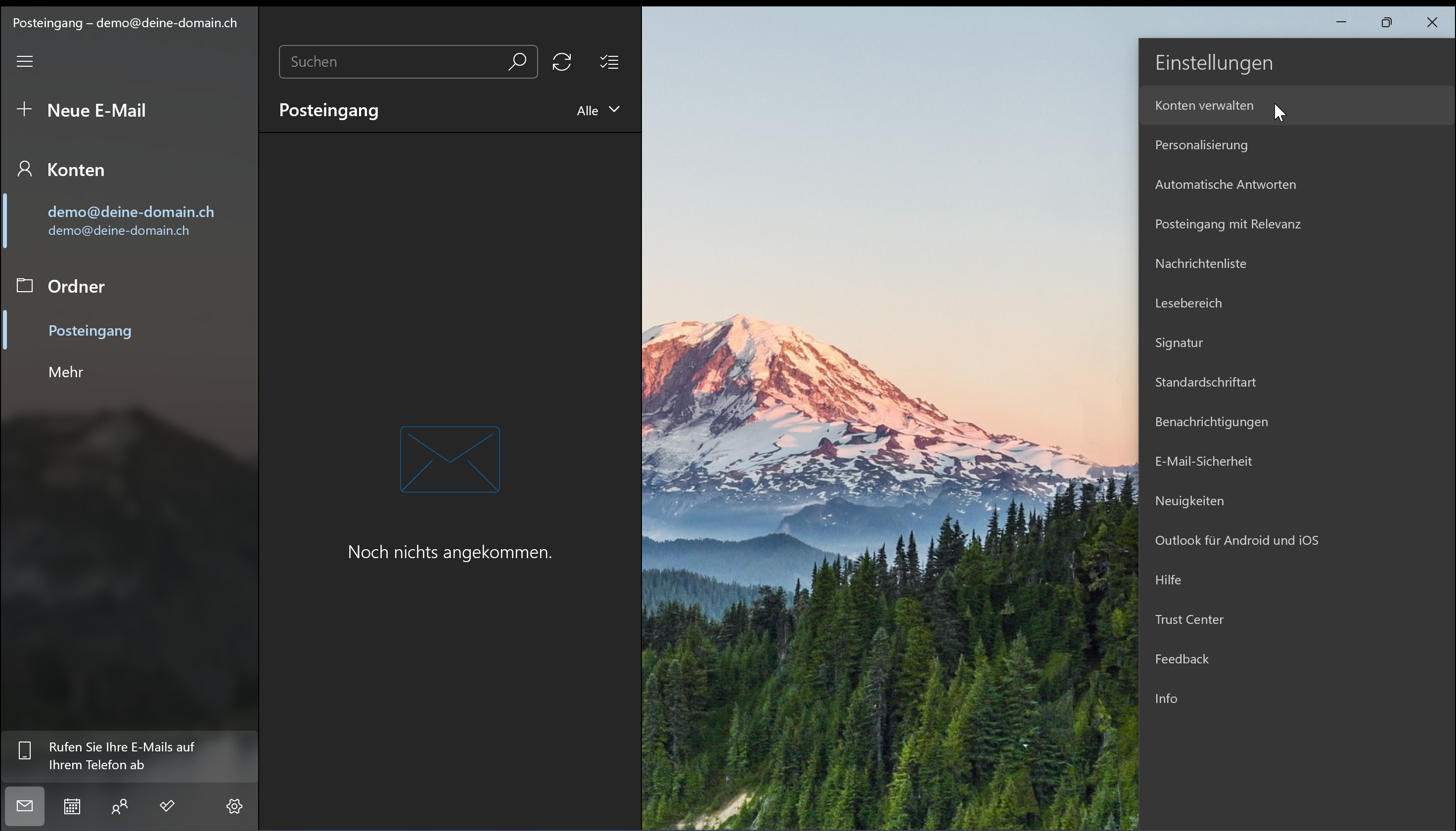
Task: Open the People contacts icon
Action: [x=119, y=806]
